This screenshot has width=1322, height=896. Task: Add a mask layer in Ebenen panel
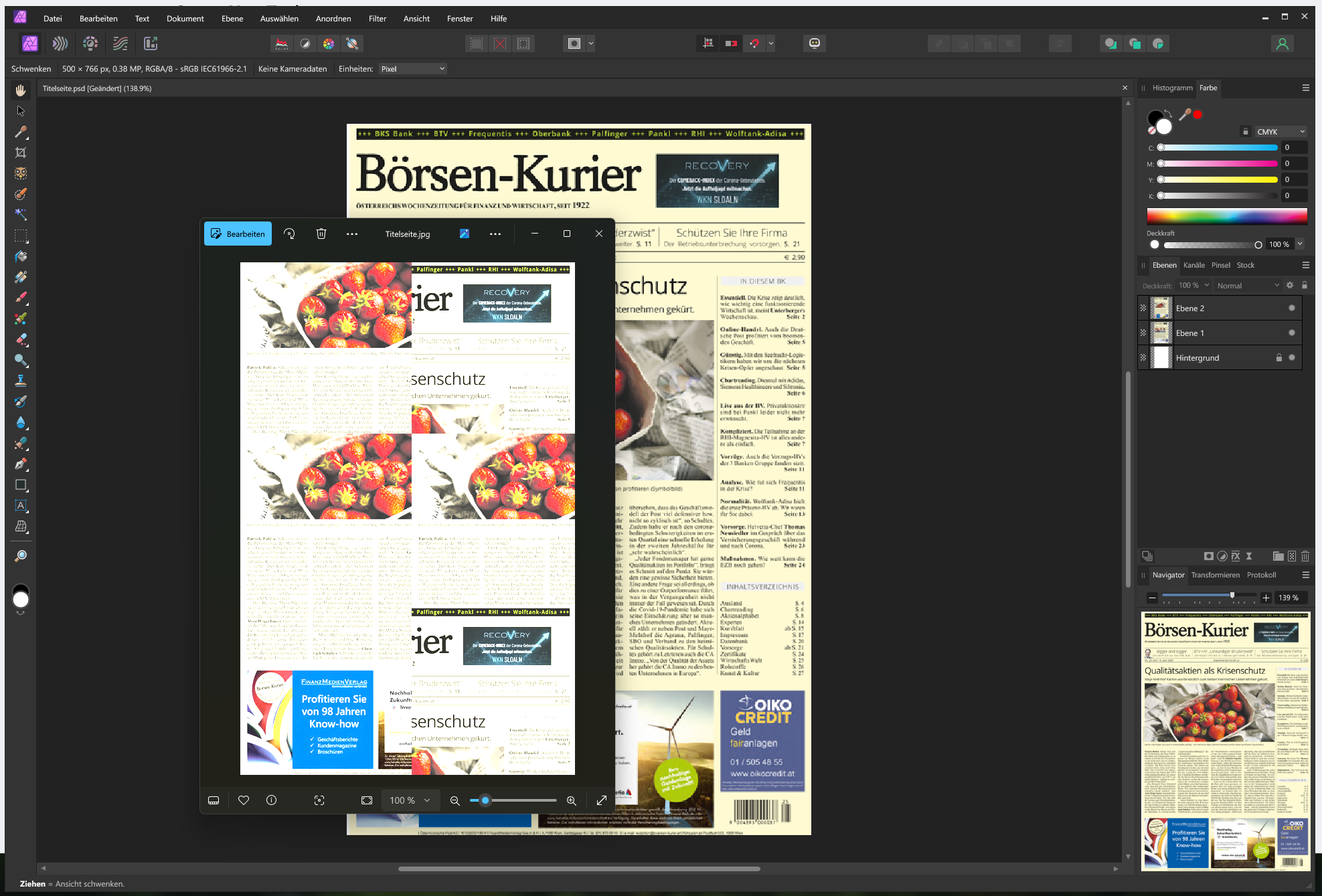pyautogui.click(x=1208, y=556)
